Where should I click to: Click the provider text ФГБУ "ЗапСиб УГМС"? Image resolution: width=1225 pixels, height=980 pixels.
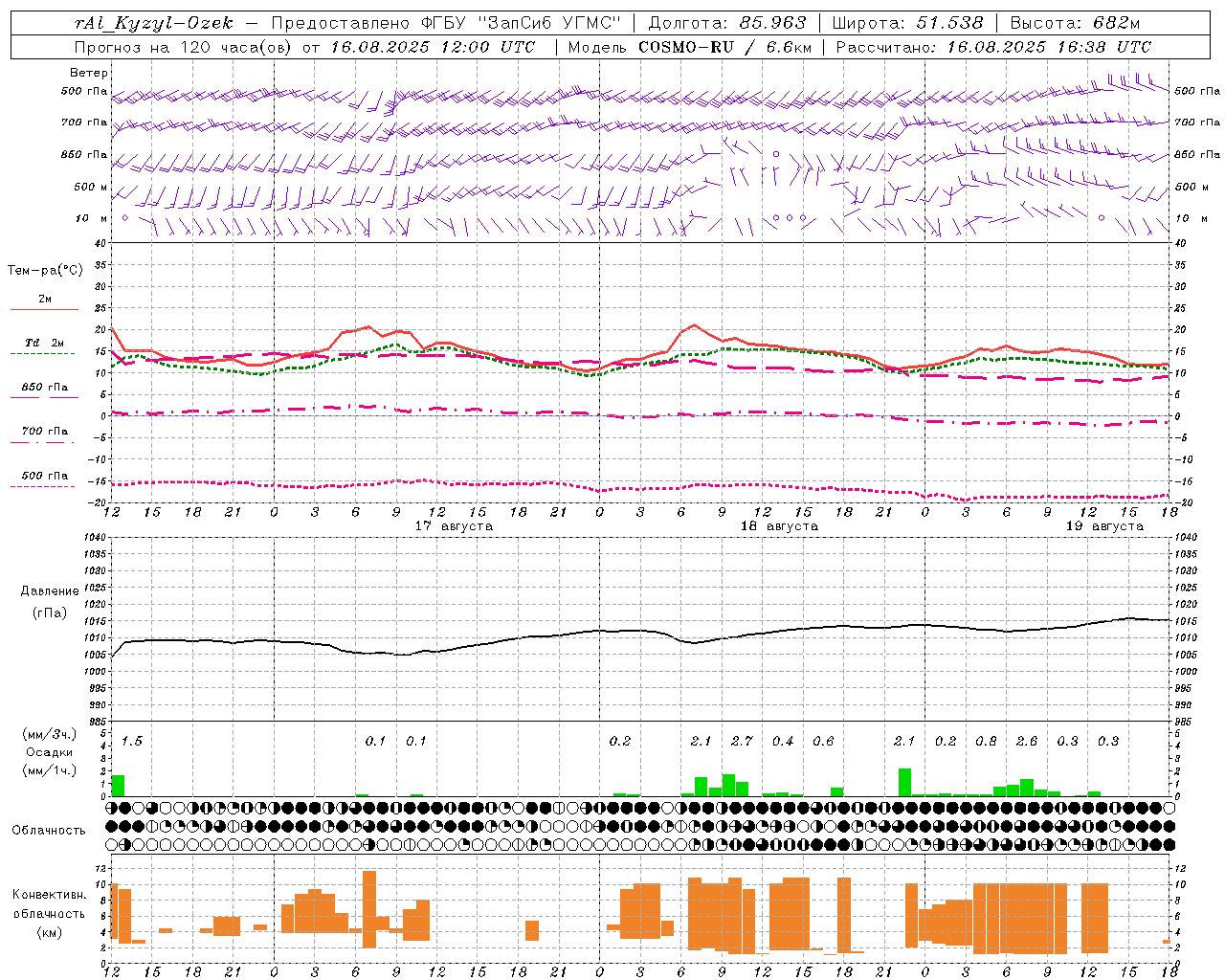tap(521, 23)
